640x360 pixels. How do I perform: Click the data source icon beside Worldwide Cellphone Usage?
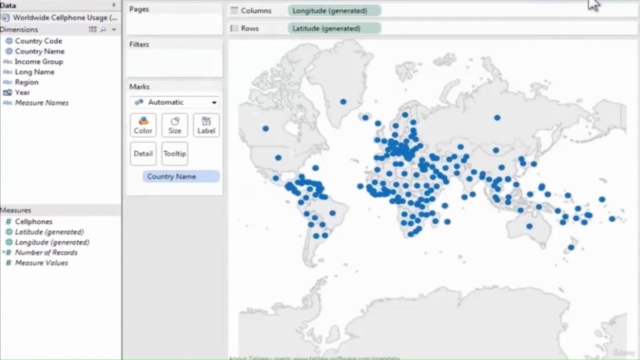point(5,18)
